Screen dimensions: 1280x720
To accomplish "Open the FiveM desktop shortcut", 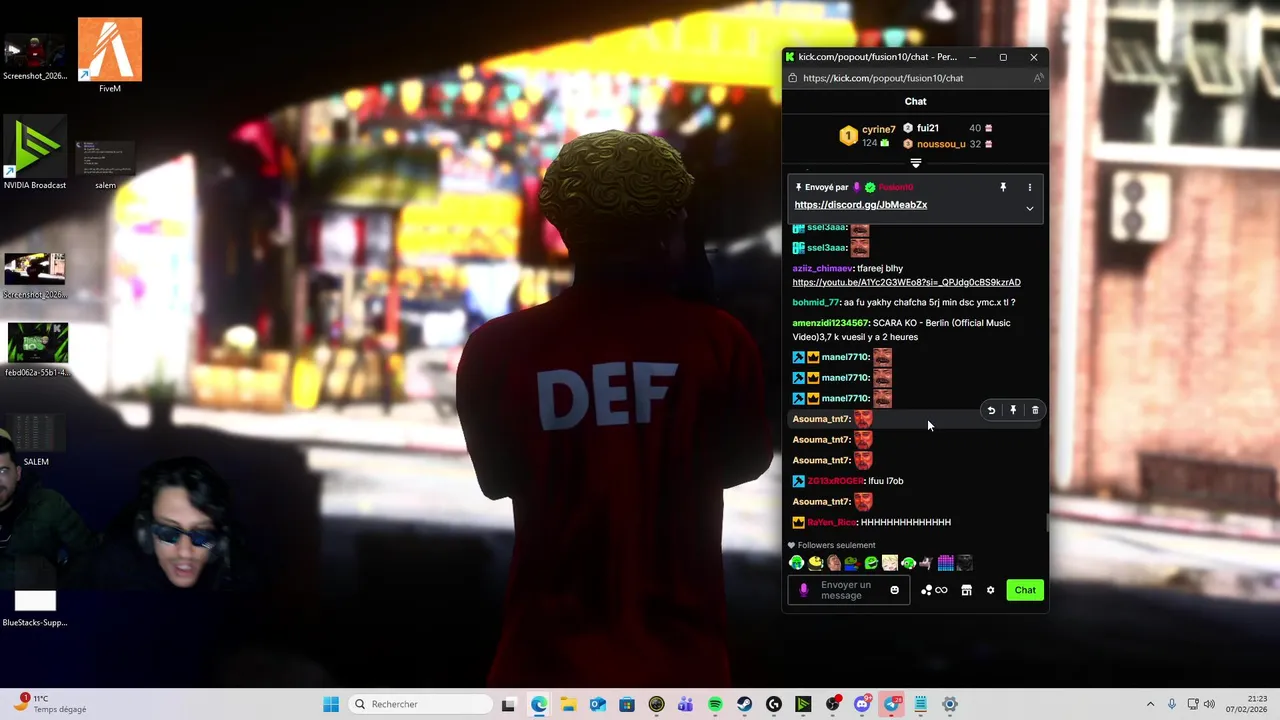I will (110, 55).
